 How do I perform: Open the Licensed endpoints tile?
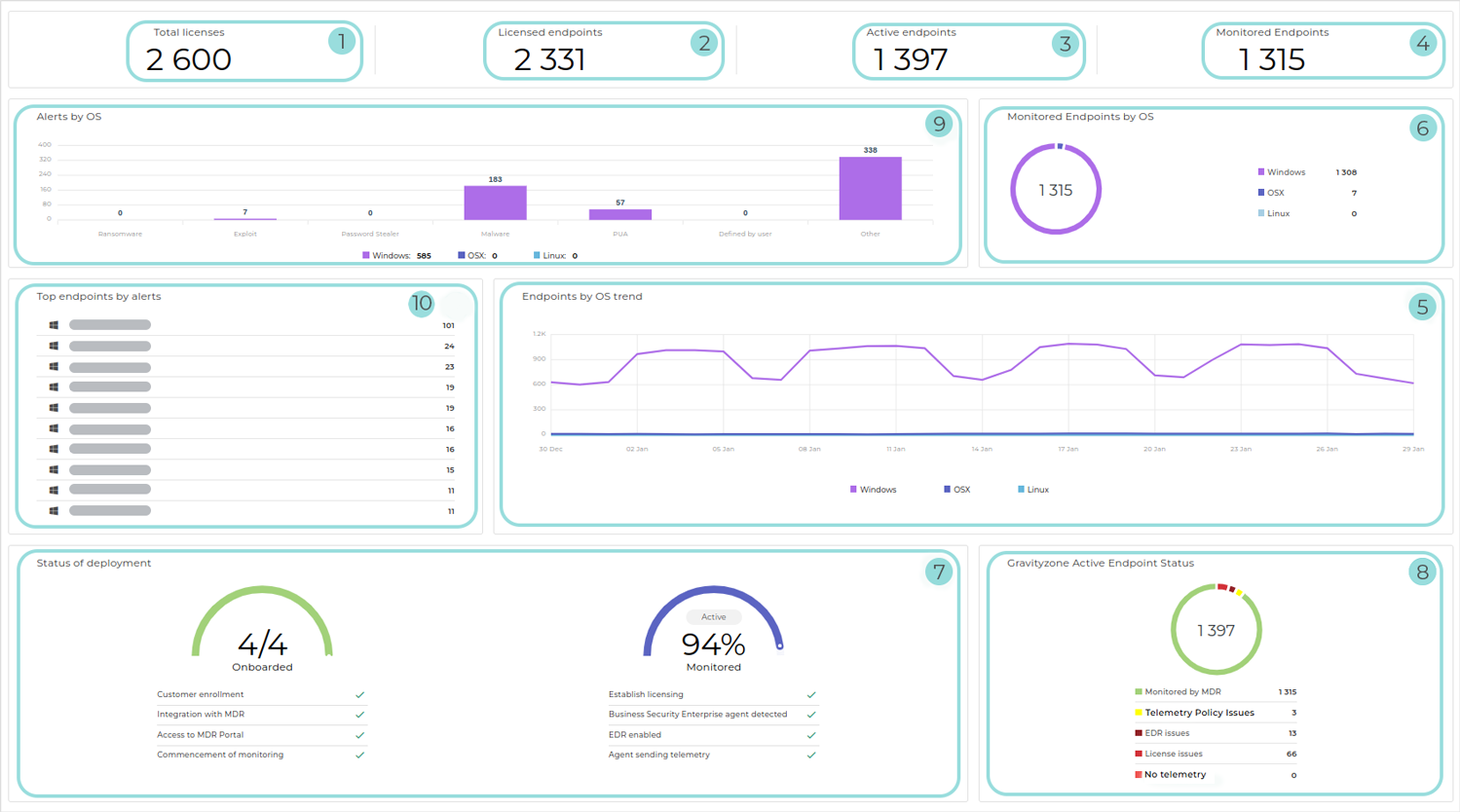pos(603,51)
